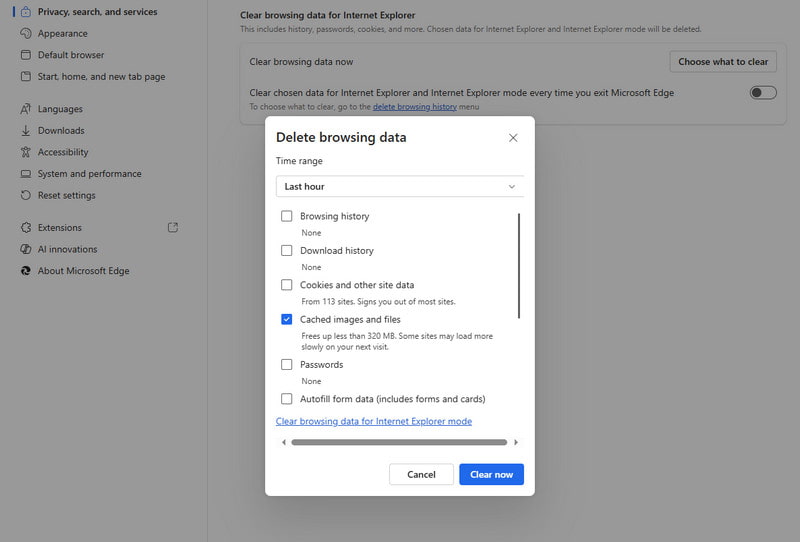Open Extensions from the sidebar
The height and width of the screenshot is (542, 800).
[60, 228]
